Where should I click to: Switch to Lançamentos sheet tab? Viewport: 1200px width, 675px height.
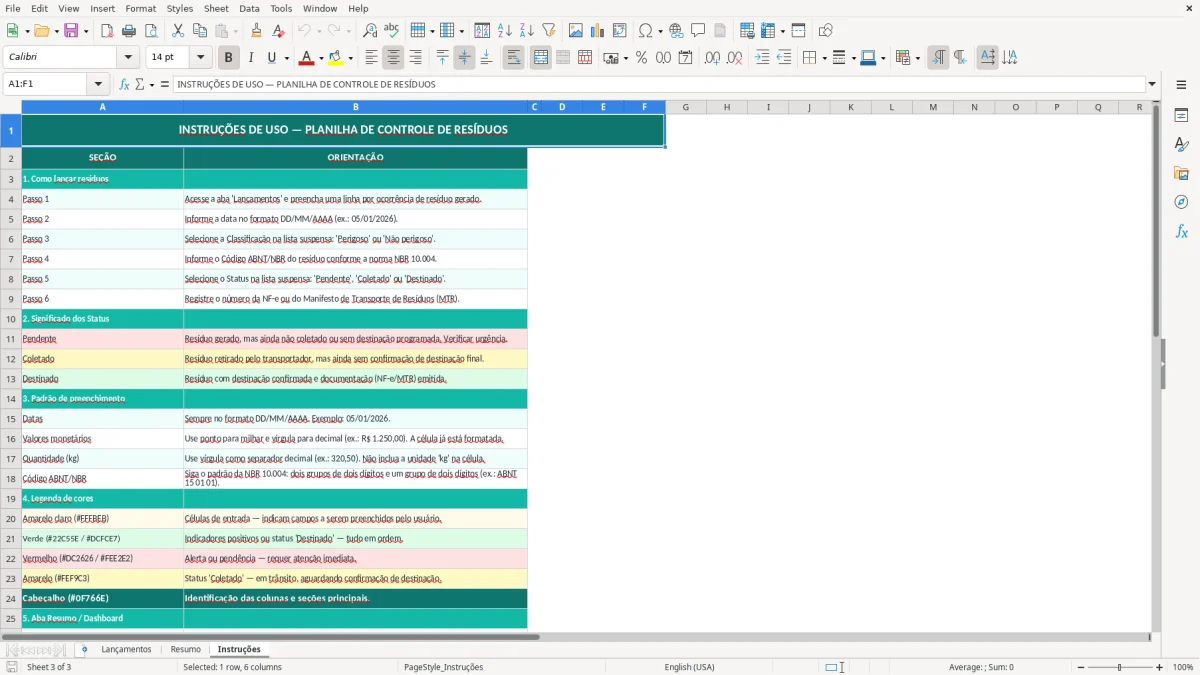pyautogui.click(x=126, y=650)
